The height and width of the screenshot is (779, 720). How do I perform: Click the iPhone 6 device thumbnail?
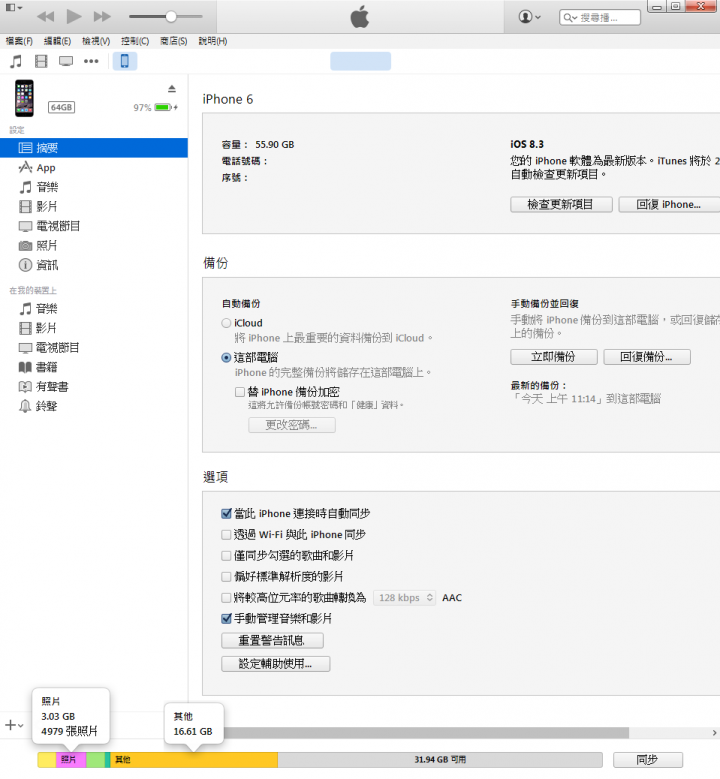point(24,98)
